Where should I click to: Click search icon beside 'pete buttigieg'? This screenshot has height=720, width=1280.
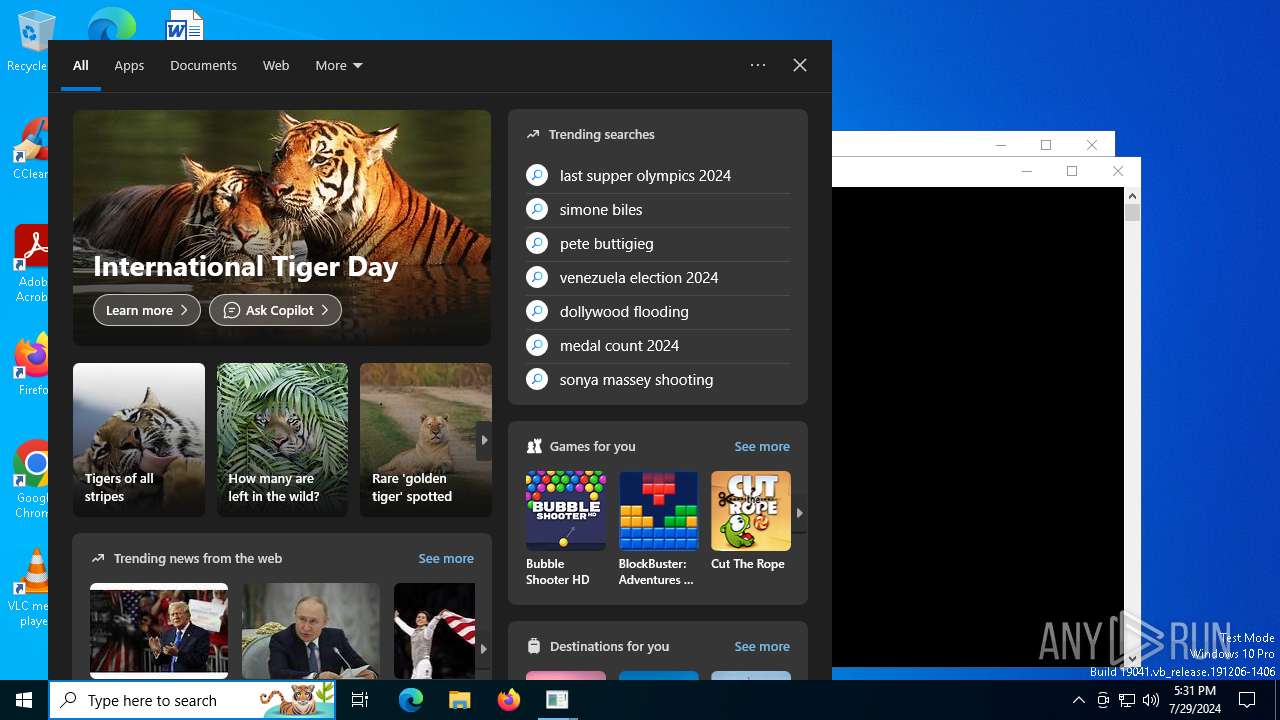(x=537, y=243)
